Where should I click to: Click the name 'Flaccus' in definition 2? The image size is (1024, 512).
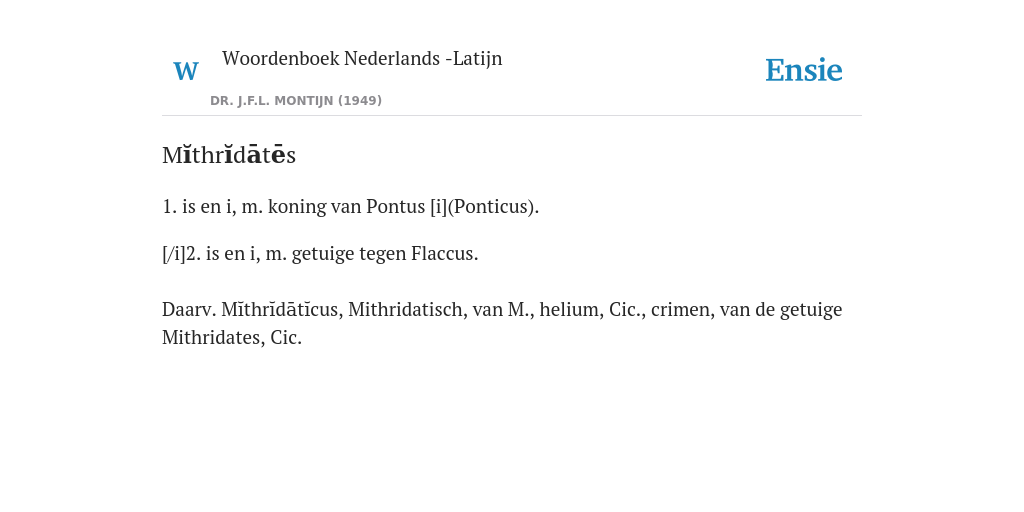(x=444, y=253)
